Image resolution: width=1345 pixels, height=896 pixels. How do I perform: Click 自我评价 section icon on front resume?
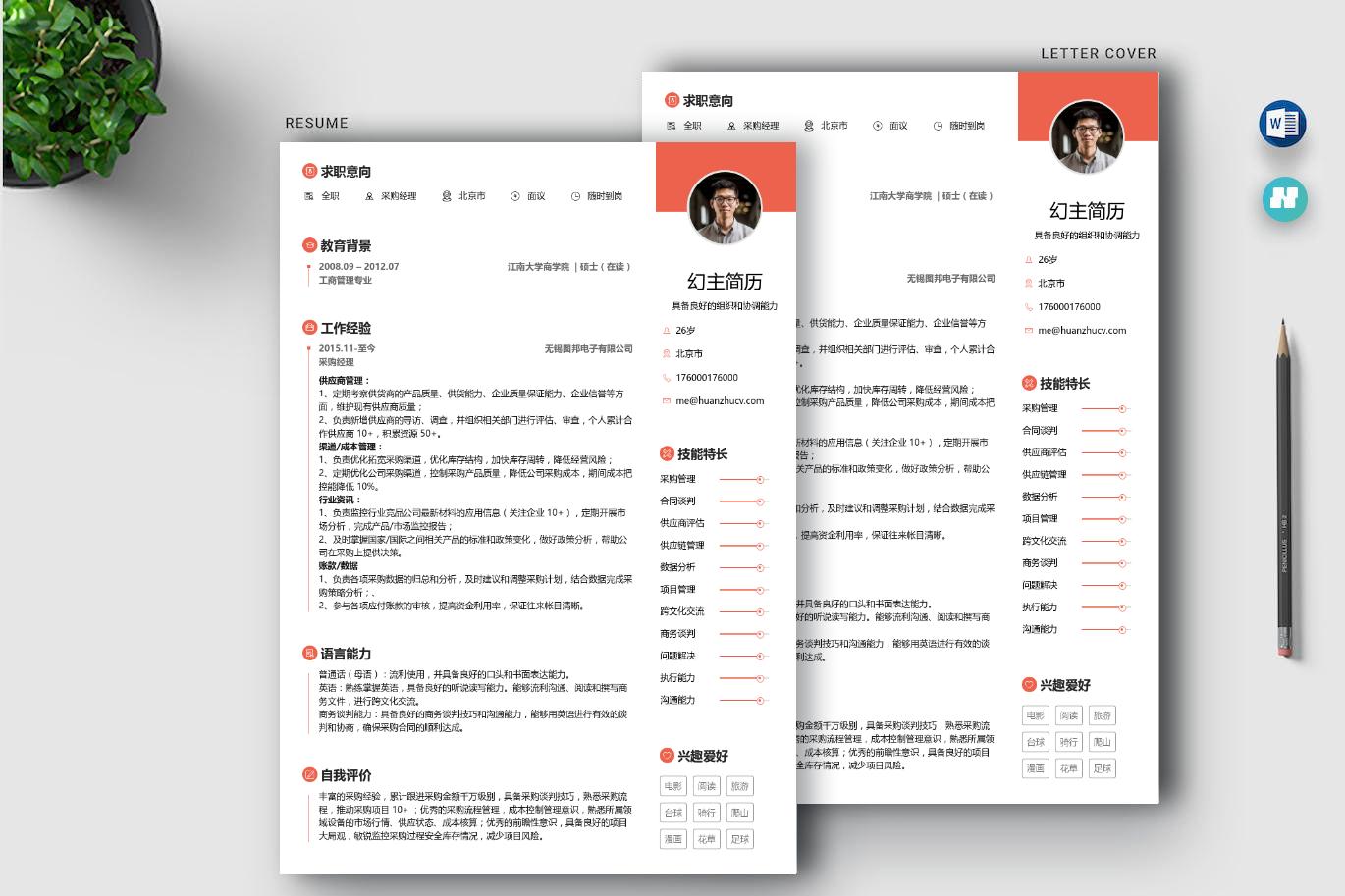pos(309,774)
